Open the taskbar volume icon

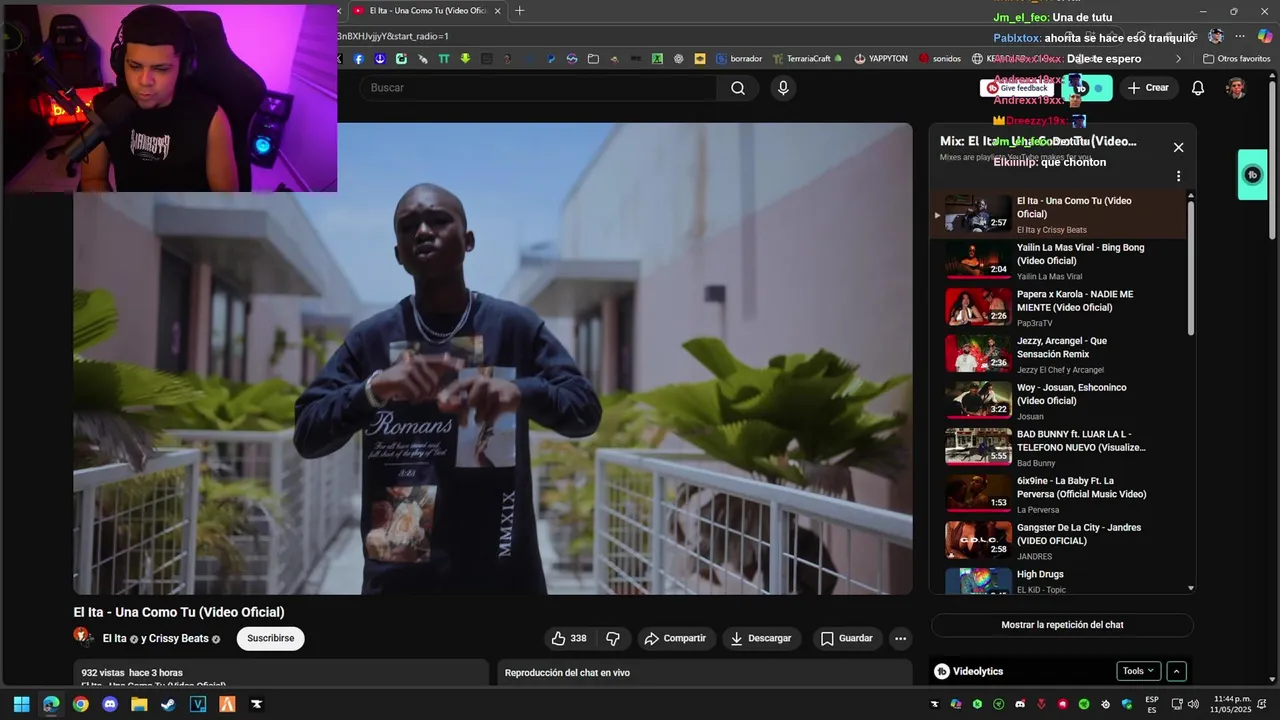[x=1193, y=704]
